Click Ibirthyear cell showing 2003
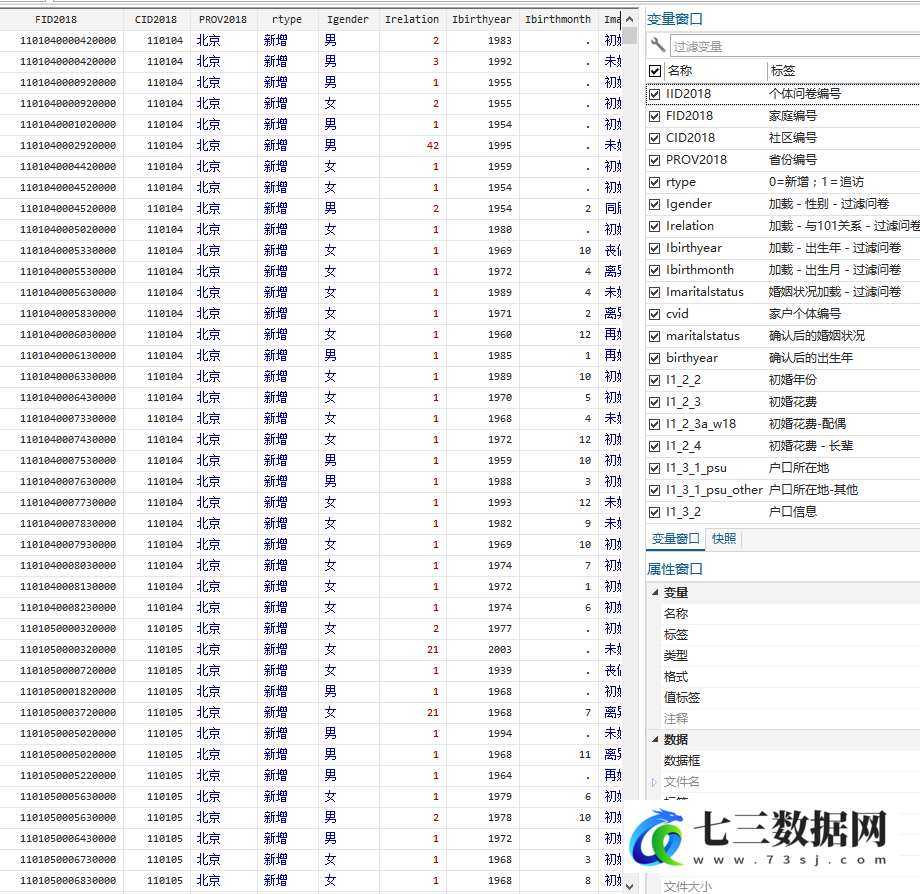Image resolution: width=920 pixels, height=894 pixels. pyautogui.click(x=483, y=649)
